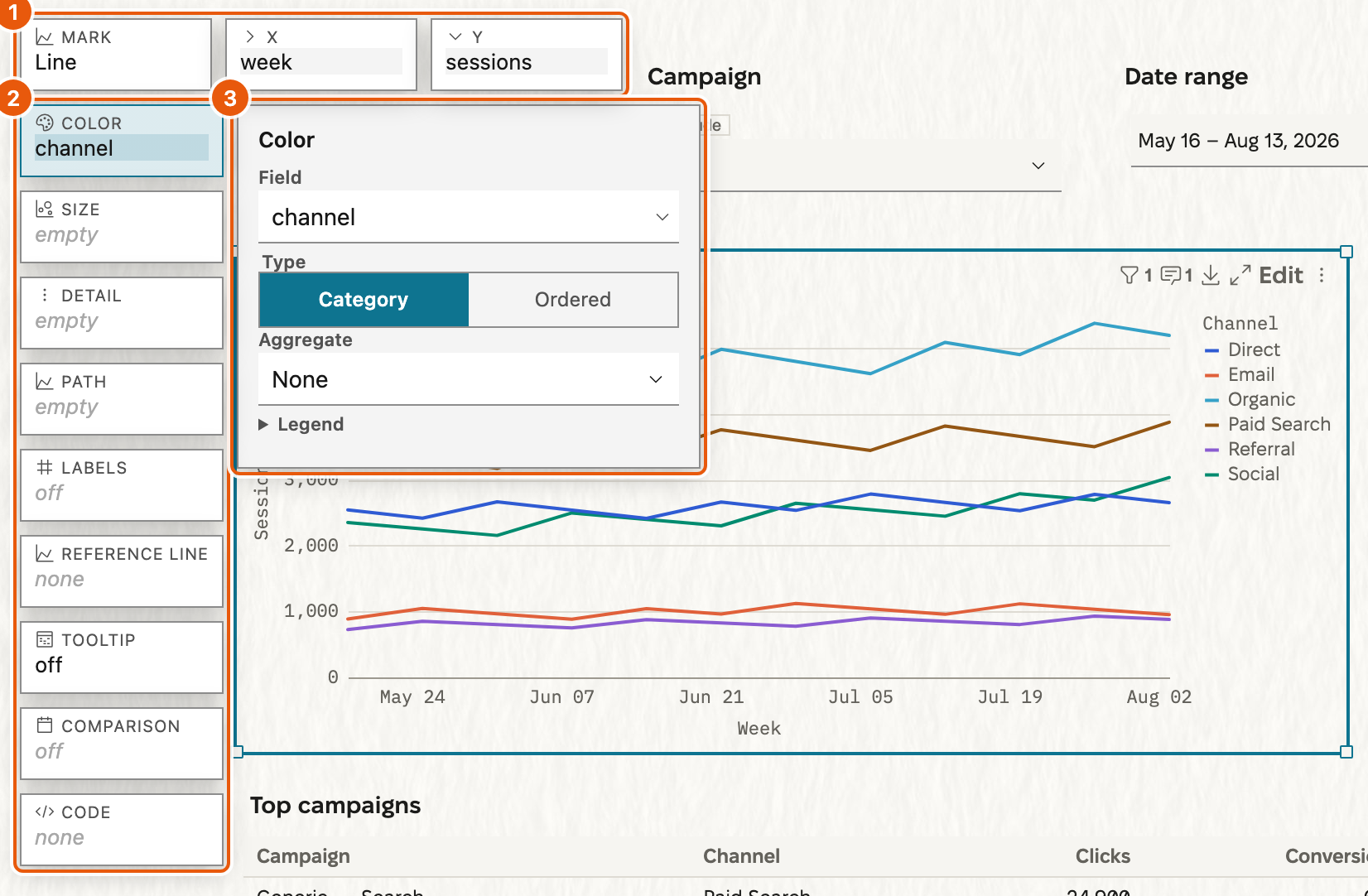Click the filter icon in chart toolbar
1368x896 pixels.
pyautogui.click(x=1129, y=275)
